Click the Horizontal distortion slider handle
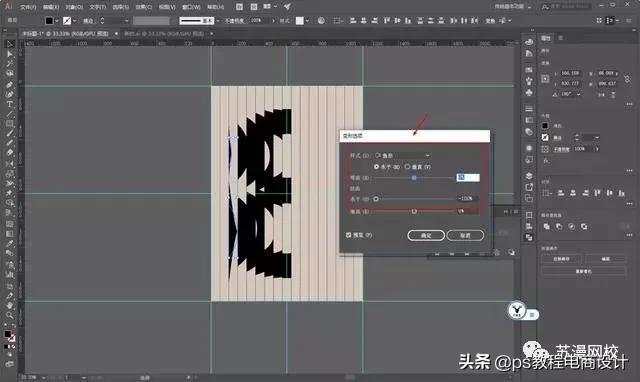 [x=376, y=199]
